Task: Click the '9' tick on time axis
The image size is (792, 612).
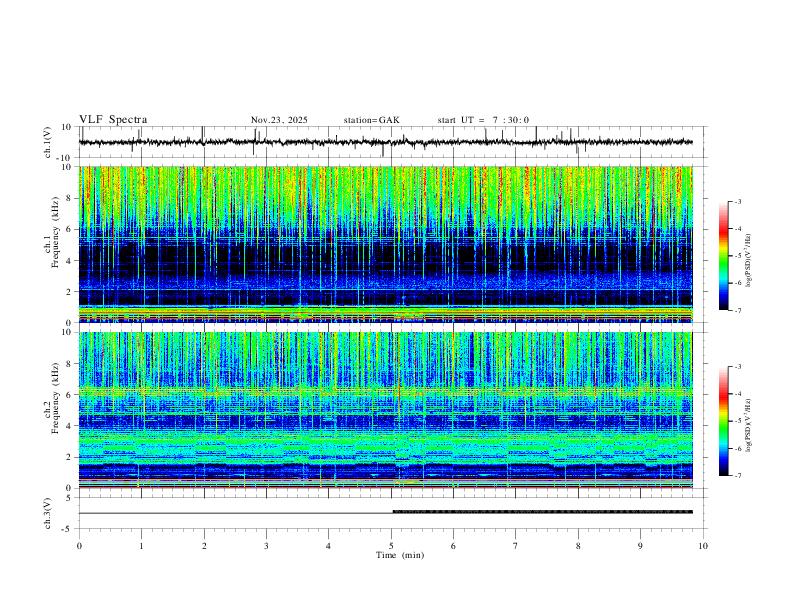Action: pyautogui.click(x=640, y=546)
